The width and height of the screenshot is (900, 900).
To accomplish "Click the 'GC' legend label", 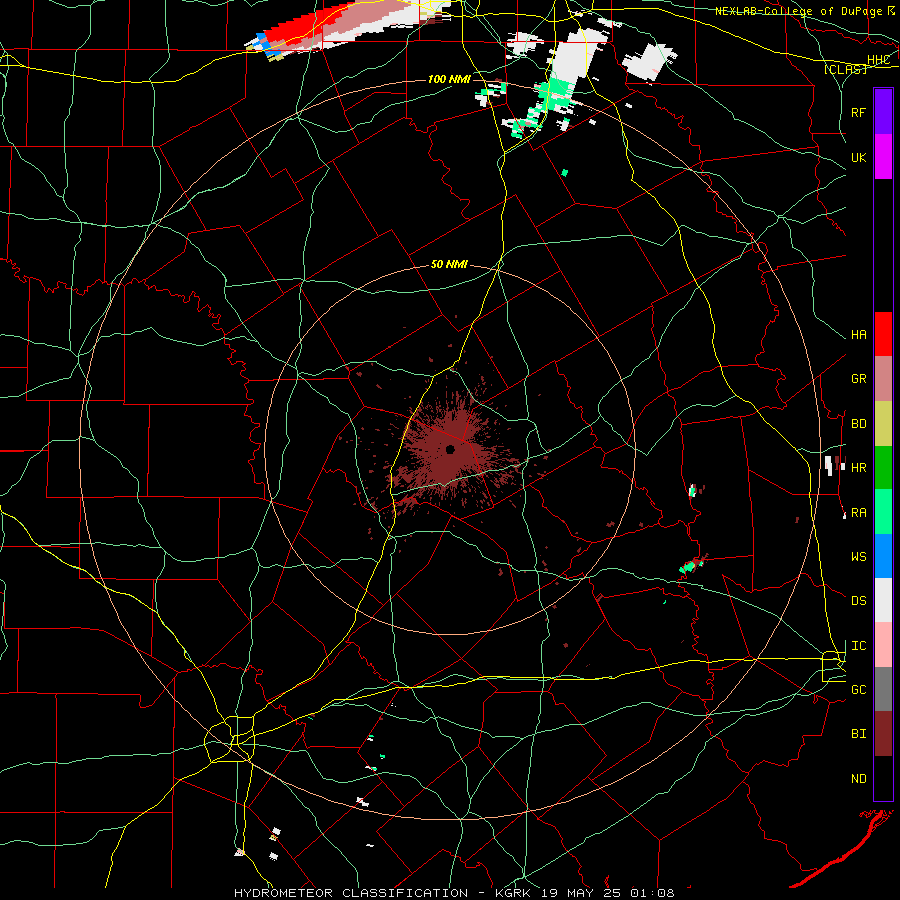I will coord(858,690).
